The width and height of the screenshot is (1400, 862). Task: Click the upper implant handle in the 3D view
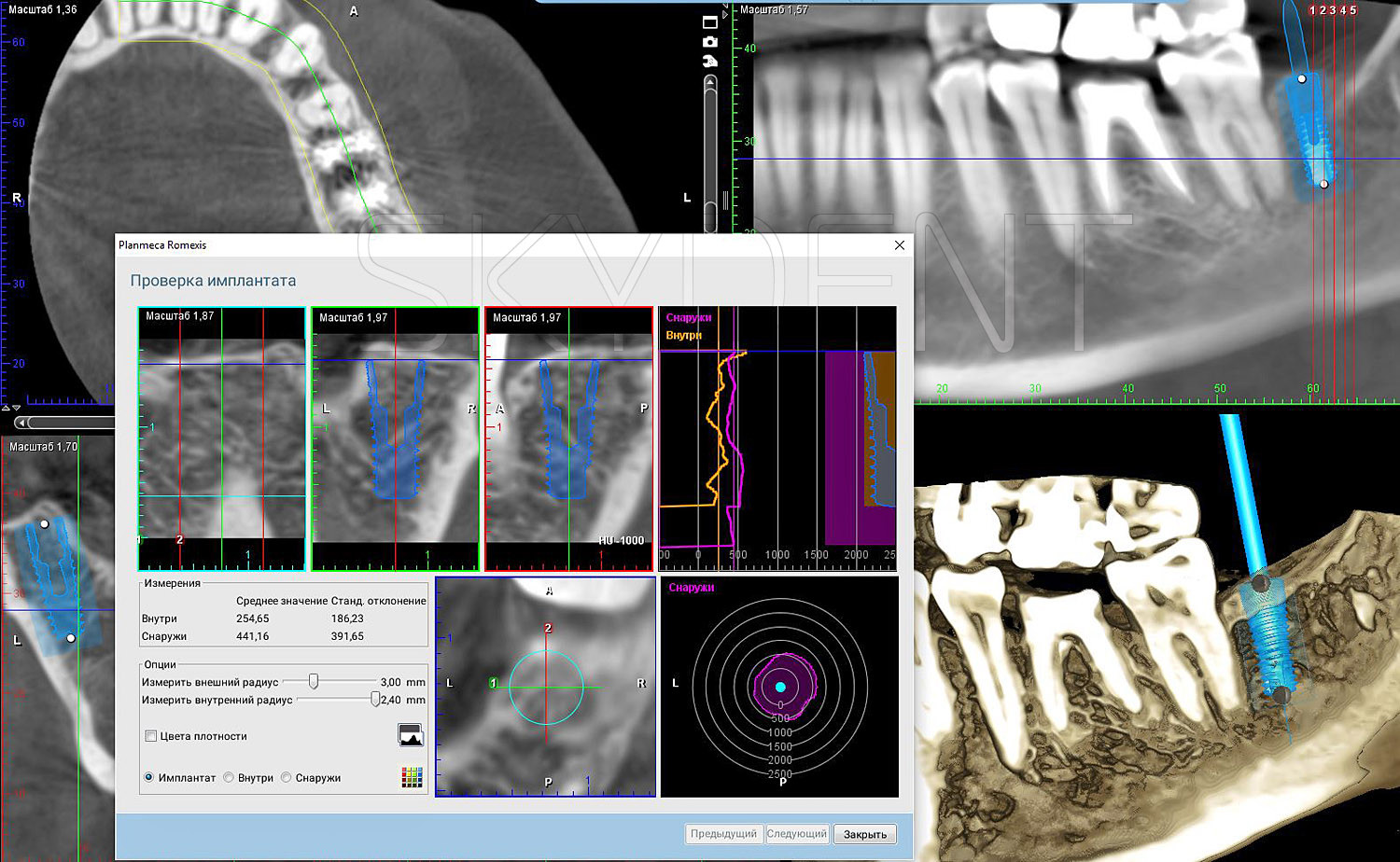(x=1260, y=584)
